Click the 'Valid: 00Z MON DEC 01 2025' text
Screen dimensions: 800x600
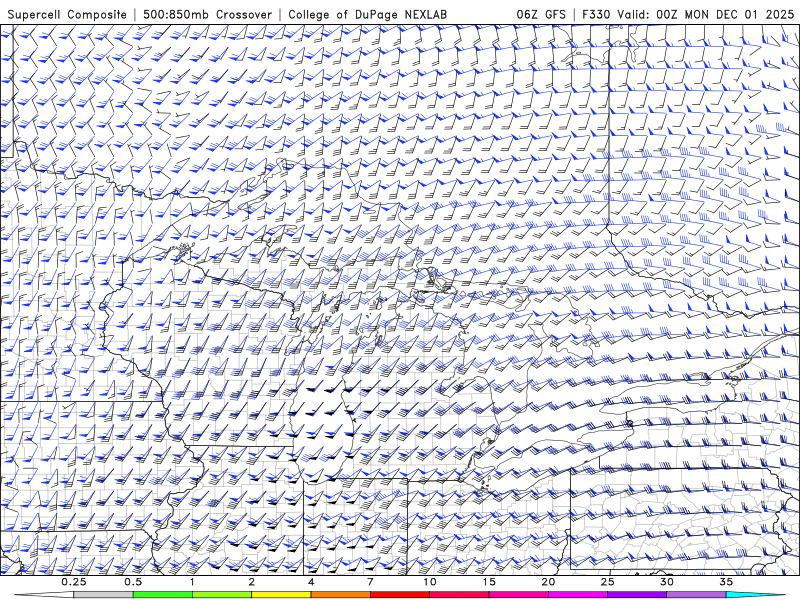(706, 14)
